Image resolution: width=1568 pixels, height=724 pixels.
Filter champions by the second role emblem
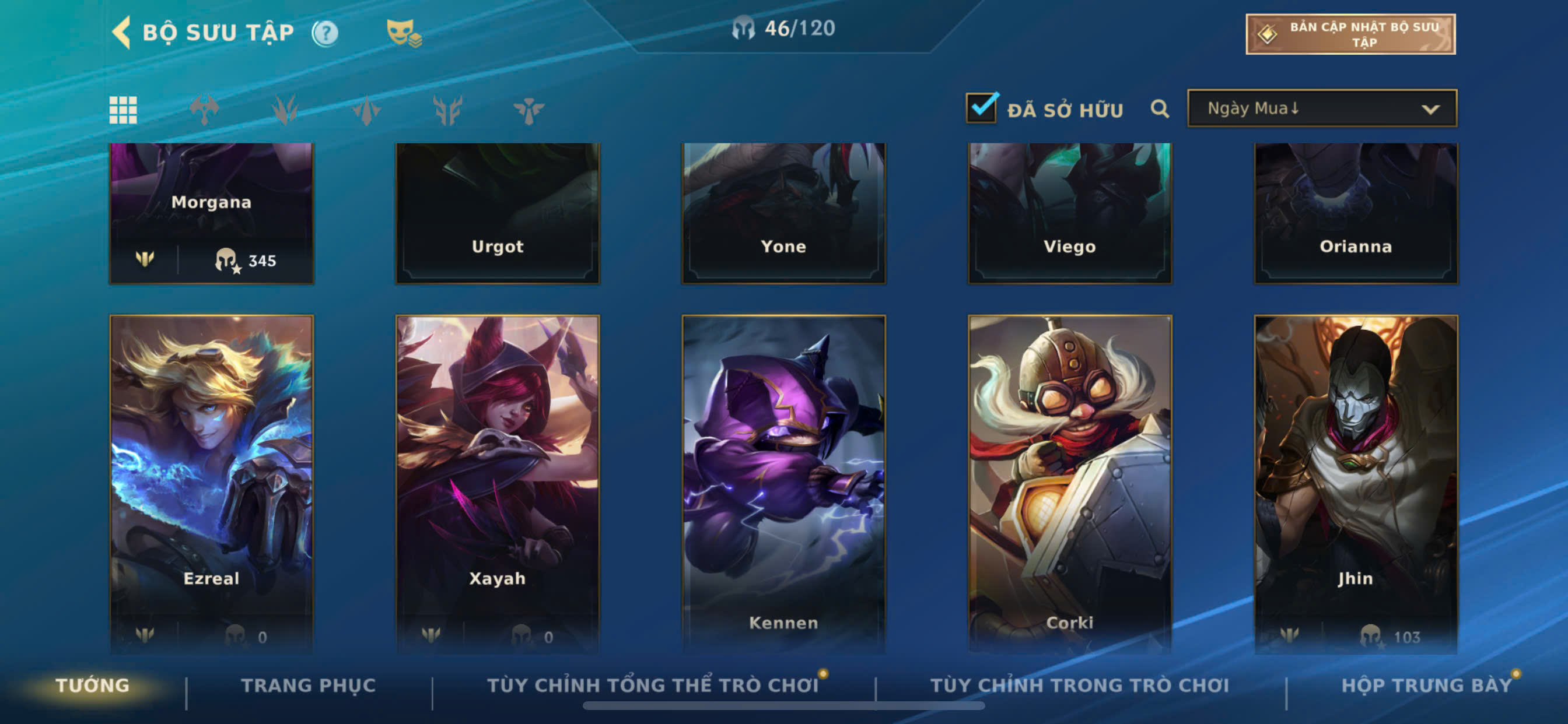tap(285, 110)
